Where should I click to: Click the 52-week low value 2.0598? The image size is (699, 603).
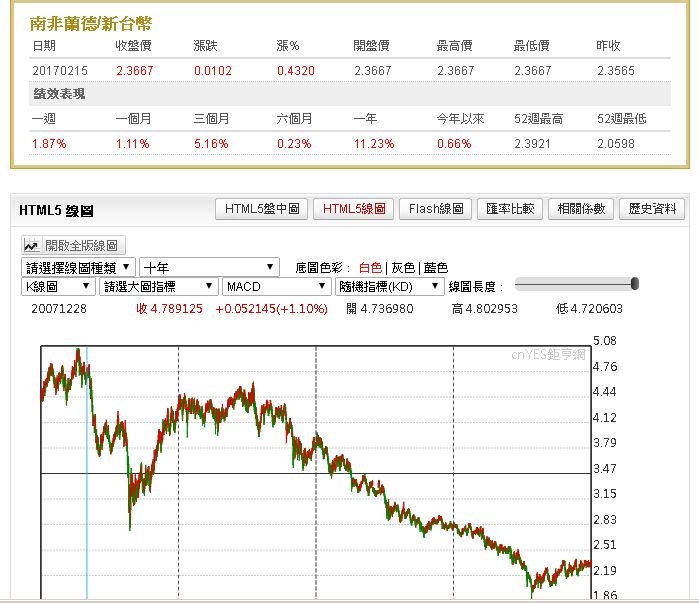click(616, 144)
